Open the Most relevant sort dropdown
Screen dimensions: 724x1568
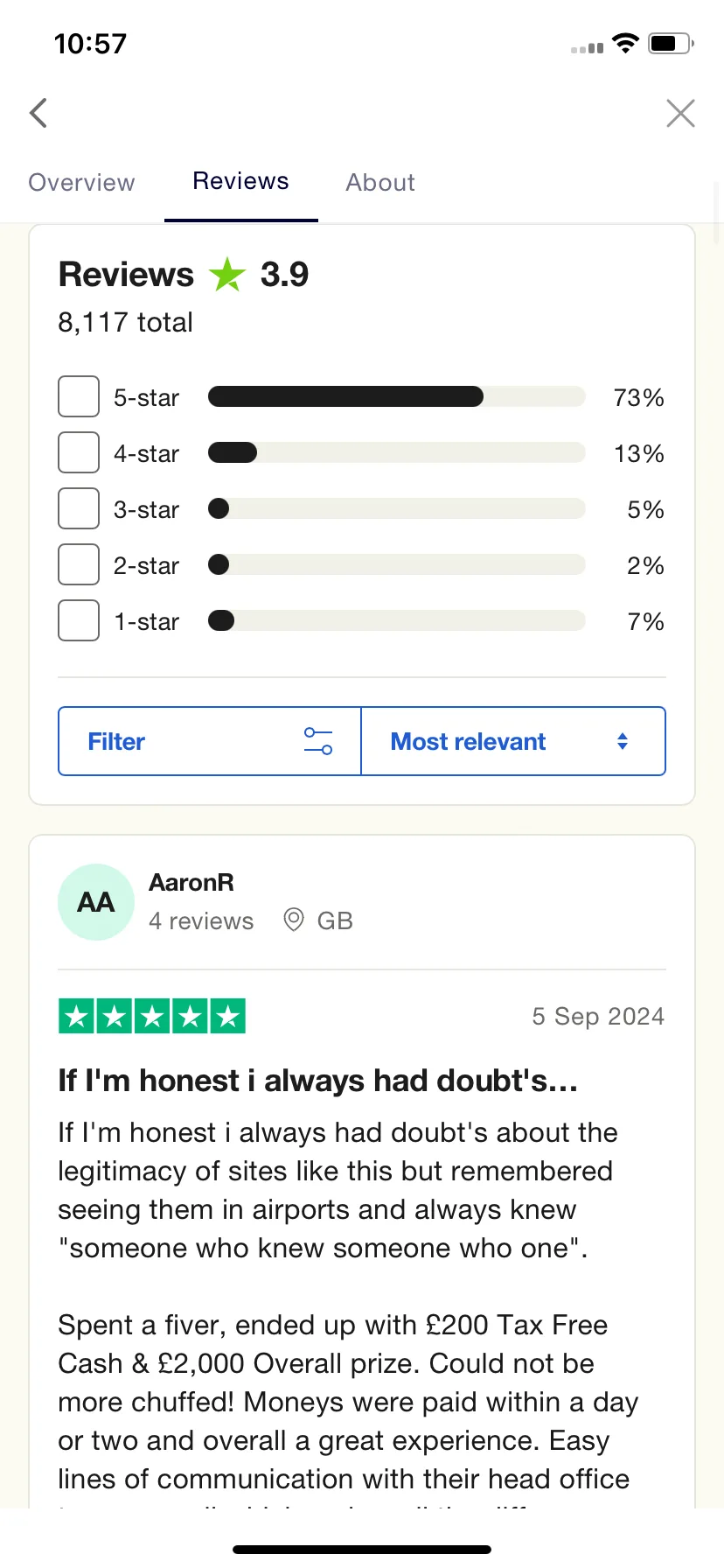pos(513,741)
